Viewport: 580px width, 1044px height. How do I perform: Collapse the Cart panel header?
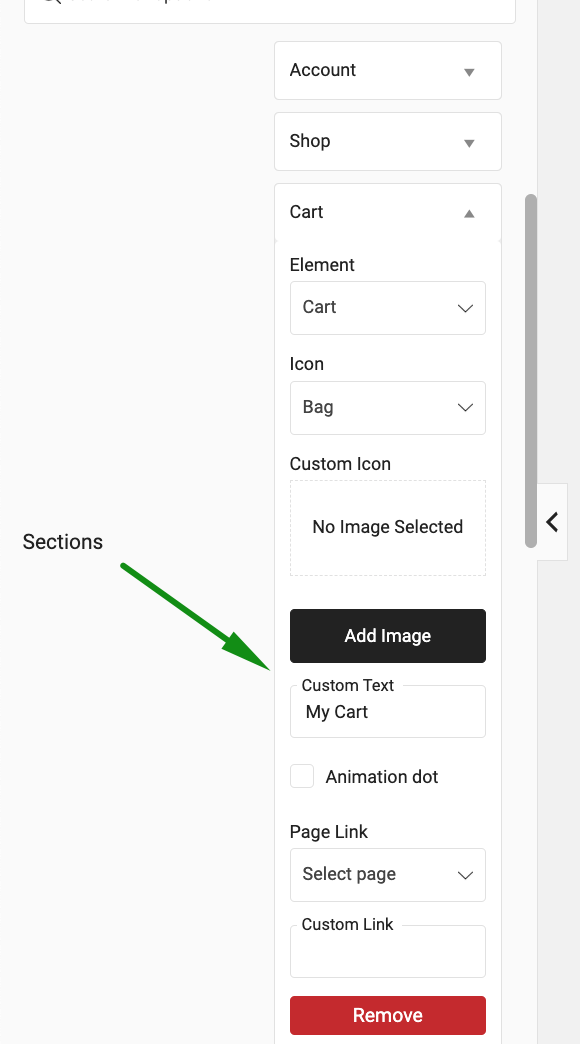tap(388, 212)
